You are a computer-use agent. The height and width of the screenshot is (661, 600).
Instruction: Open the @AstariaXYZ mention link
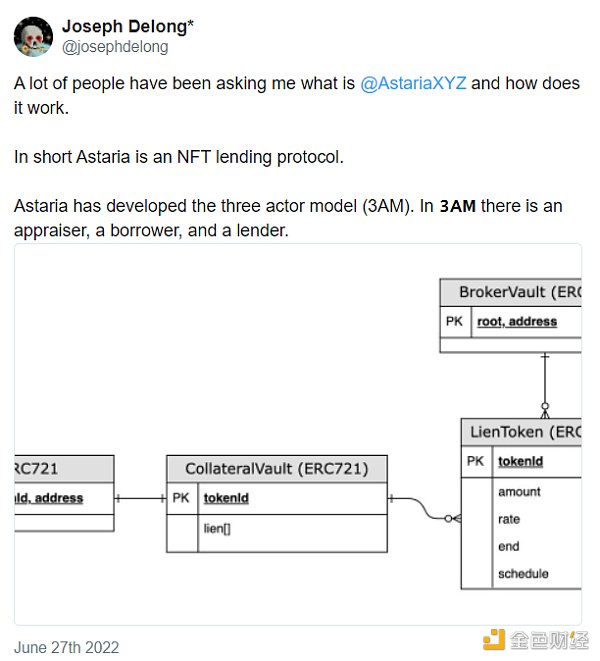pos(412,84)
